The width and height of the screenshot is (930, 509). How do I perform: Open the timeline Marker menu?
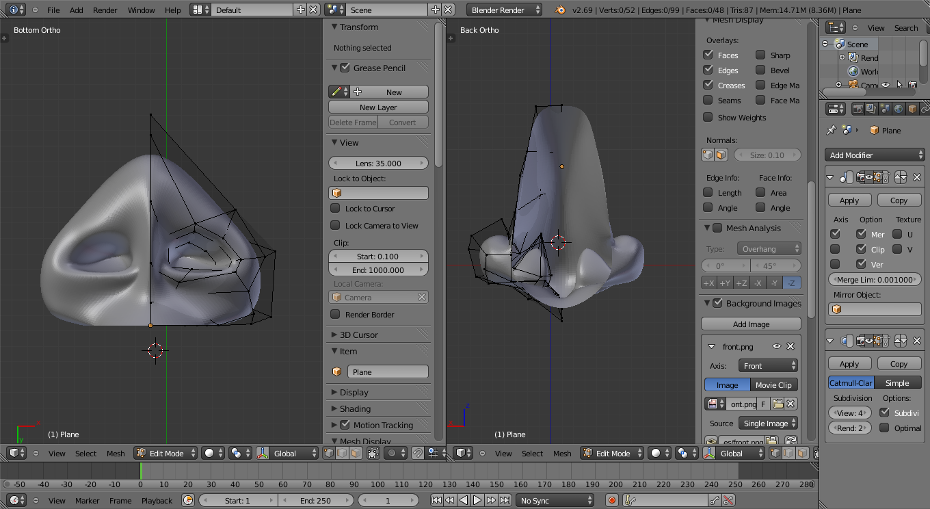pos(87,501)
